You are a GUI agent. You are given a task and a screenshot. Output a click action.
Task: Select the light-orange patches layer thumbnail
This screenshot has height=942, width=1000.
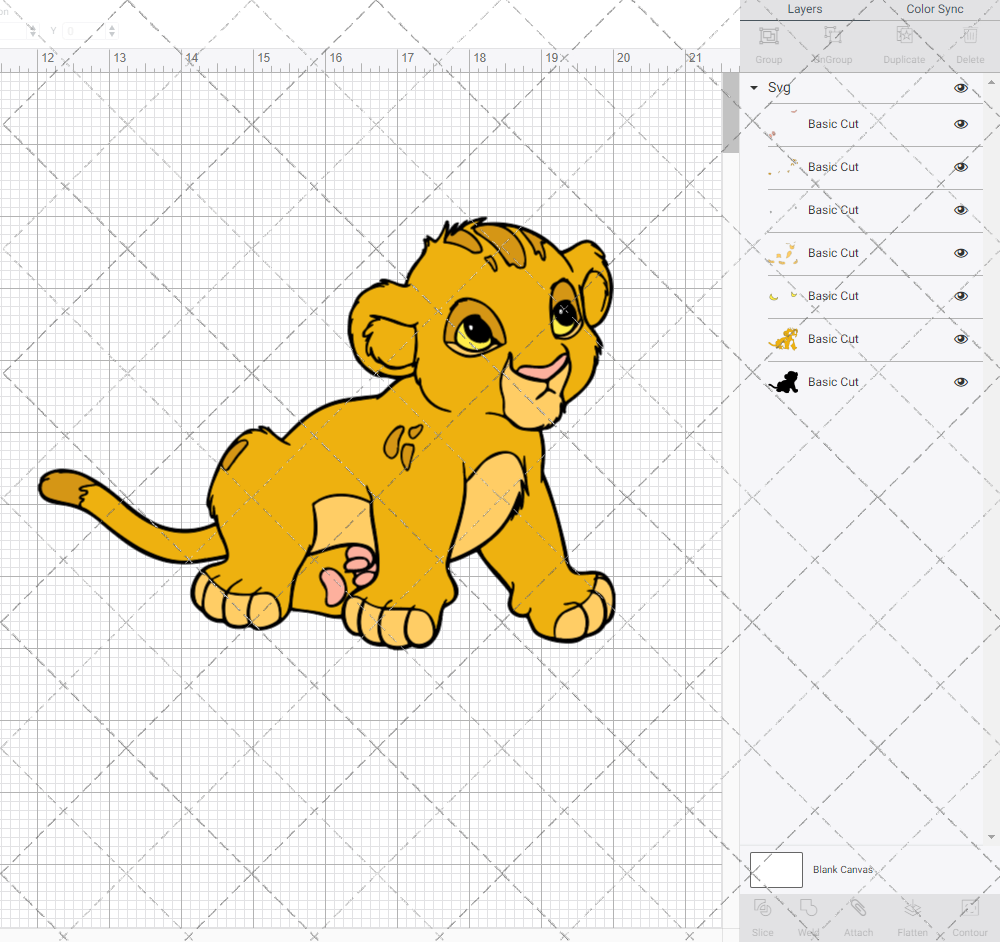[x=784, y=253]
